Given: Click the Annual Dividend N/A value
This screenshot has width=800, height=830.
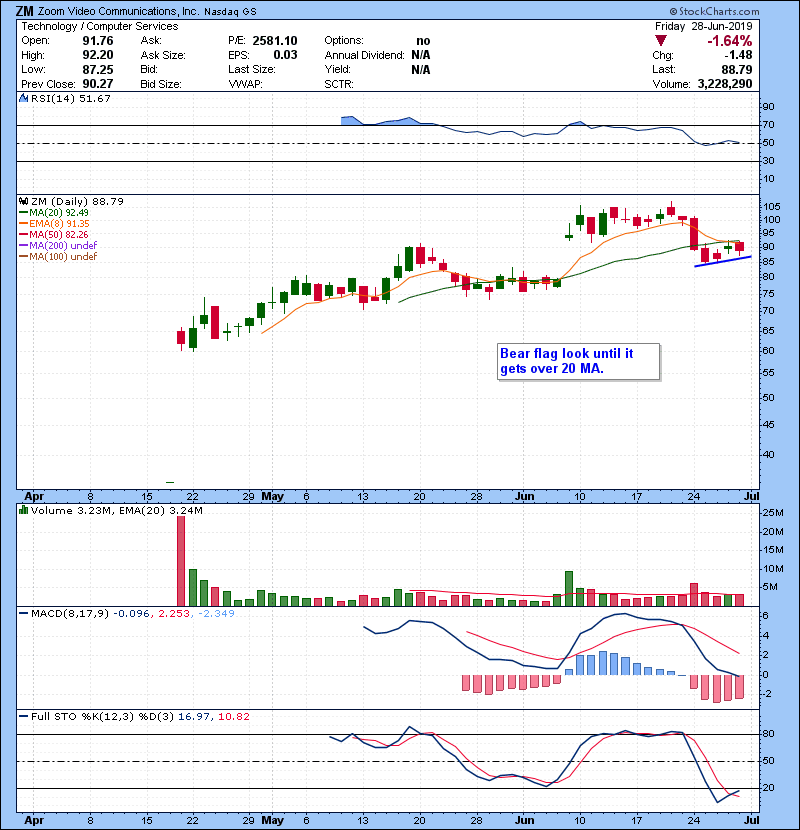Looking at the screenshot, I should pos(421,55).
